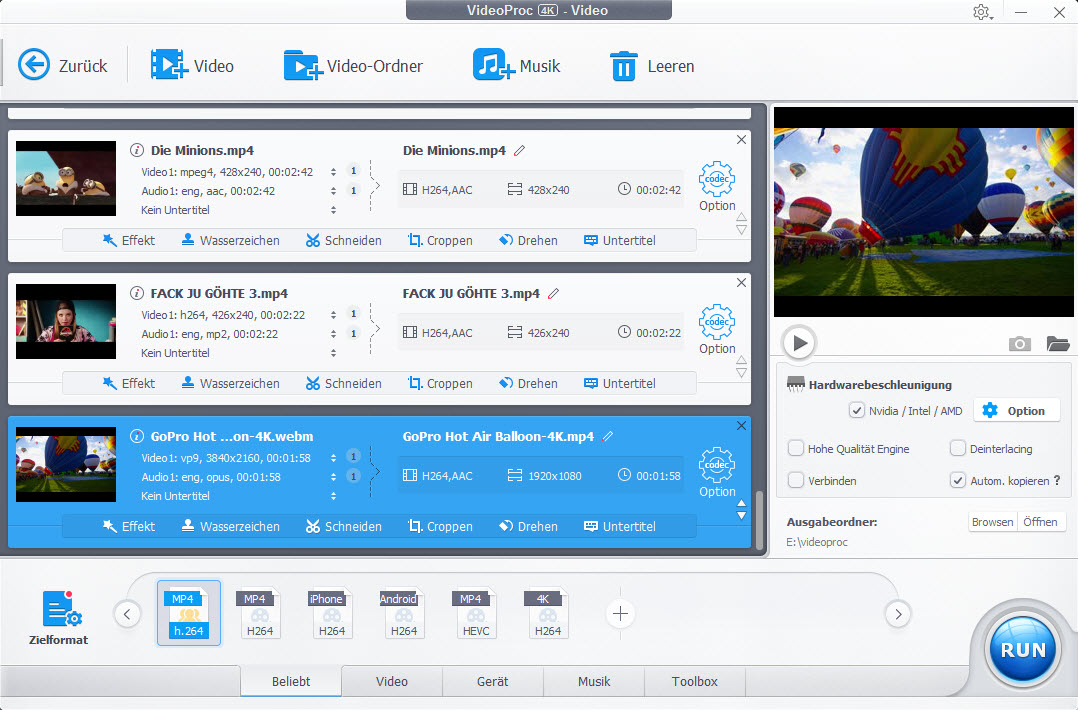Change audio track selector for FACK JU GÖHTE 3.mp4

333,333
